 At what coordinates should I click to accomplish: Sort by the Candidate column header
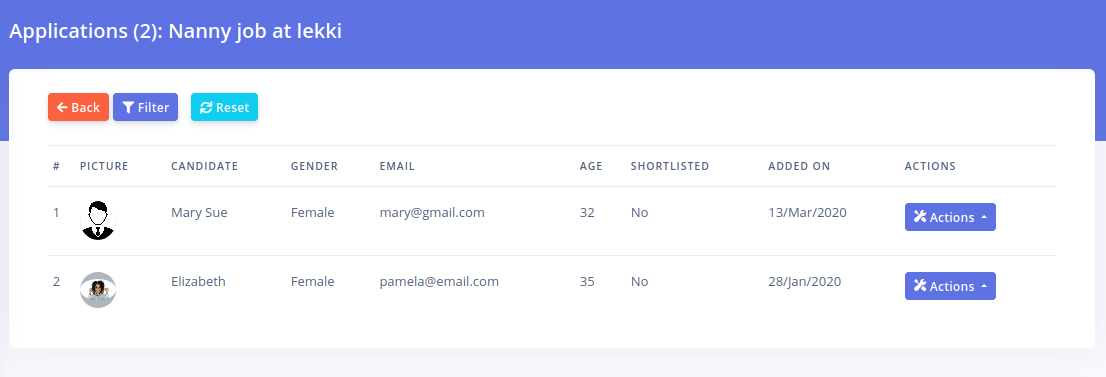tap(205, 167)
